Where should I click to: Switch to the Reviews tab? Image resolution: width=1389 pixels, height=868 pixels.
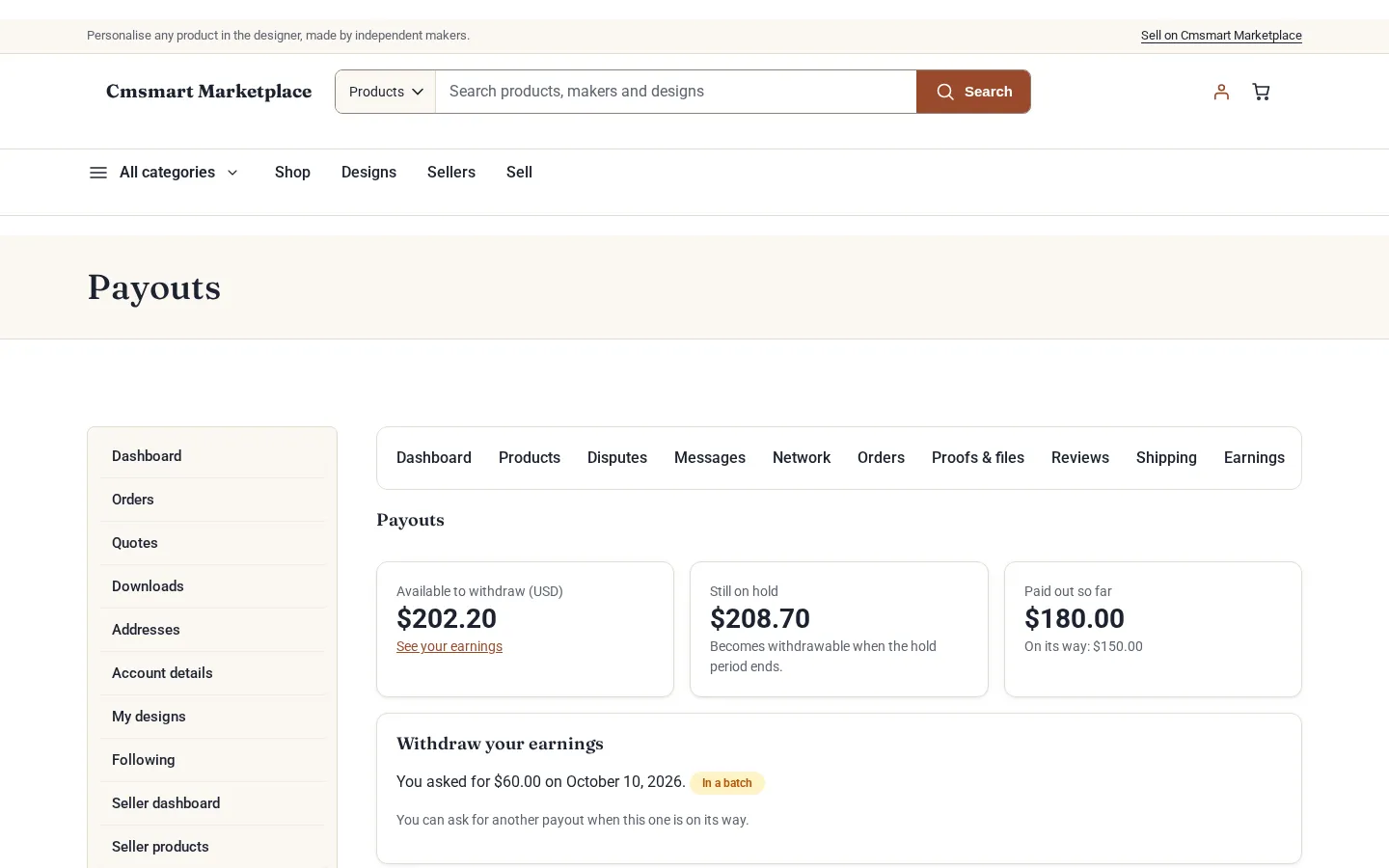1080,458
